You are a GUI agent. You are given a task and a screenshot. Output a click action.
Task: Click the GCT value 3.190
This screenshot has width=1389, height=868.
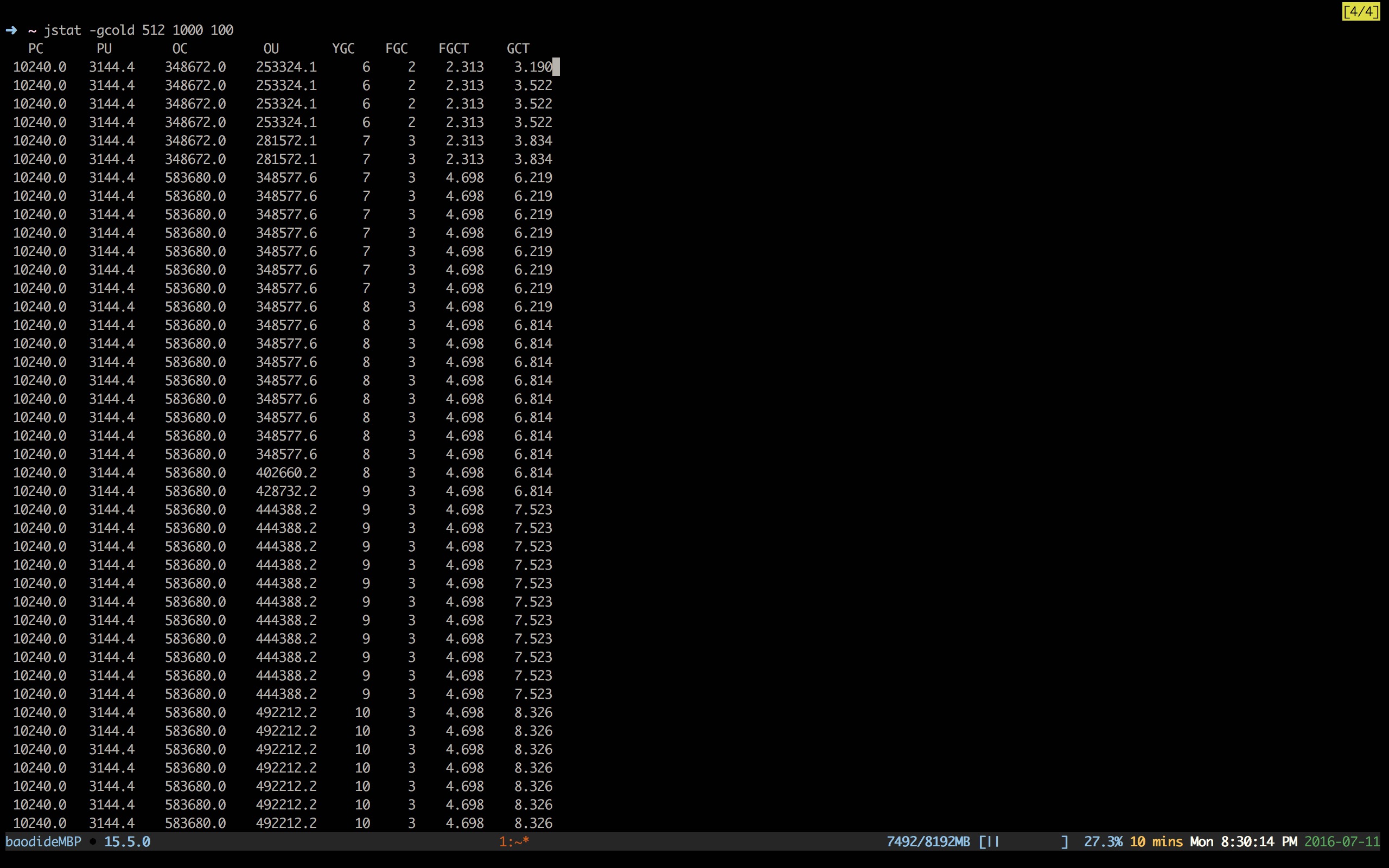pos(533,67)
